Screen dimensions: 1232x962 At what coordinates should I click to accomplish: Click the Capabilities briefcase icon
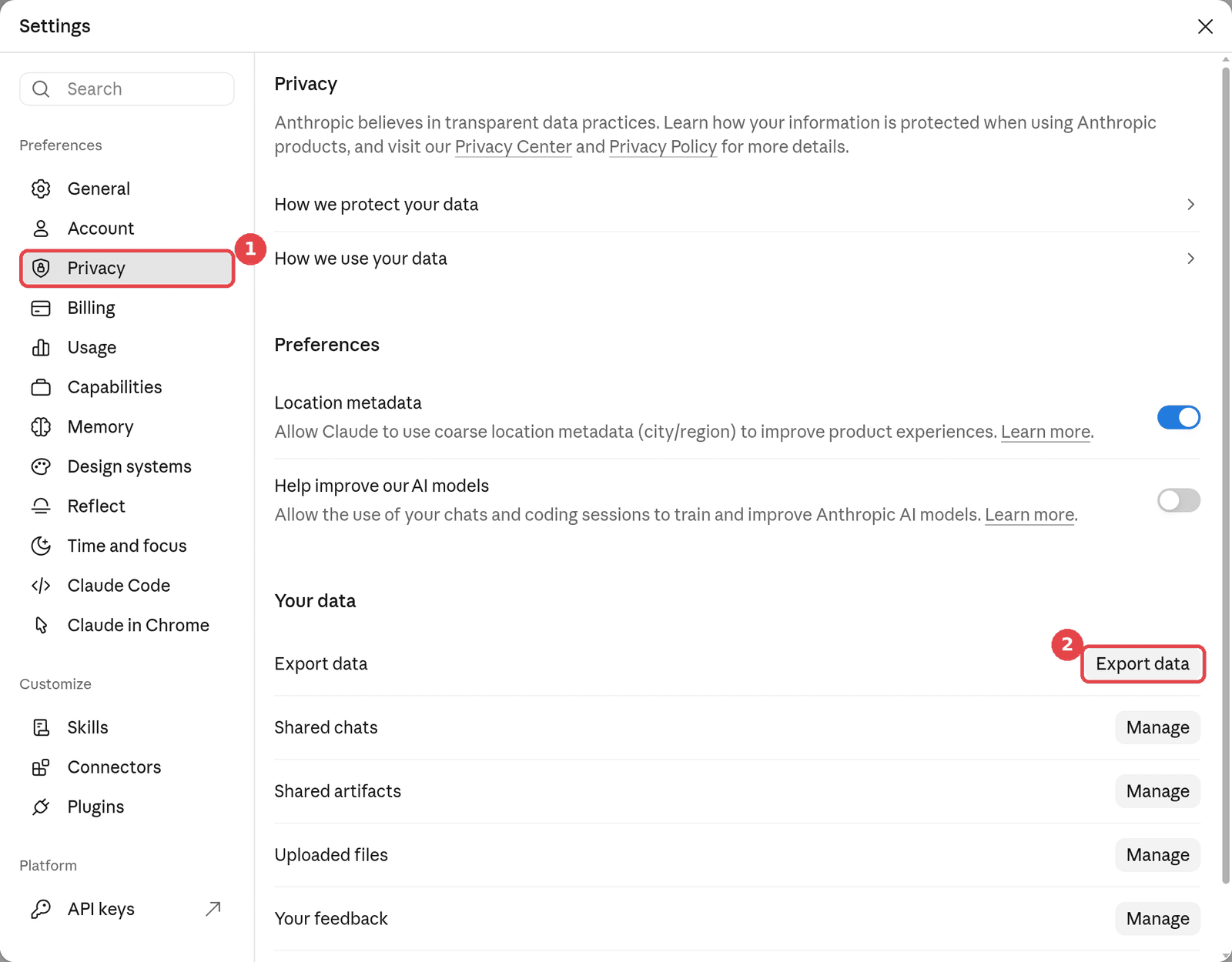(x=41, y=387)
